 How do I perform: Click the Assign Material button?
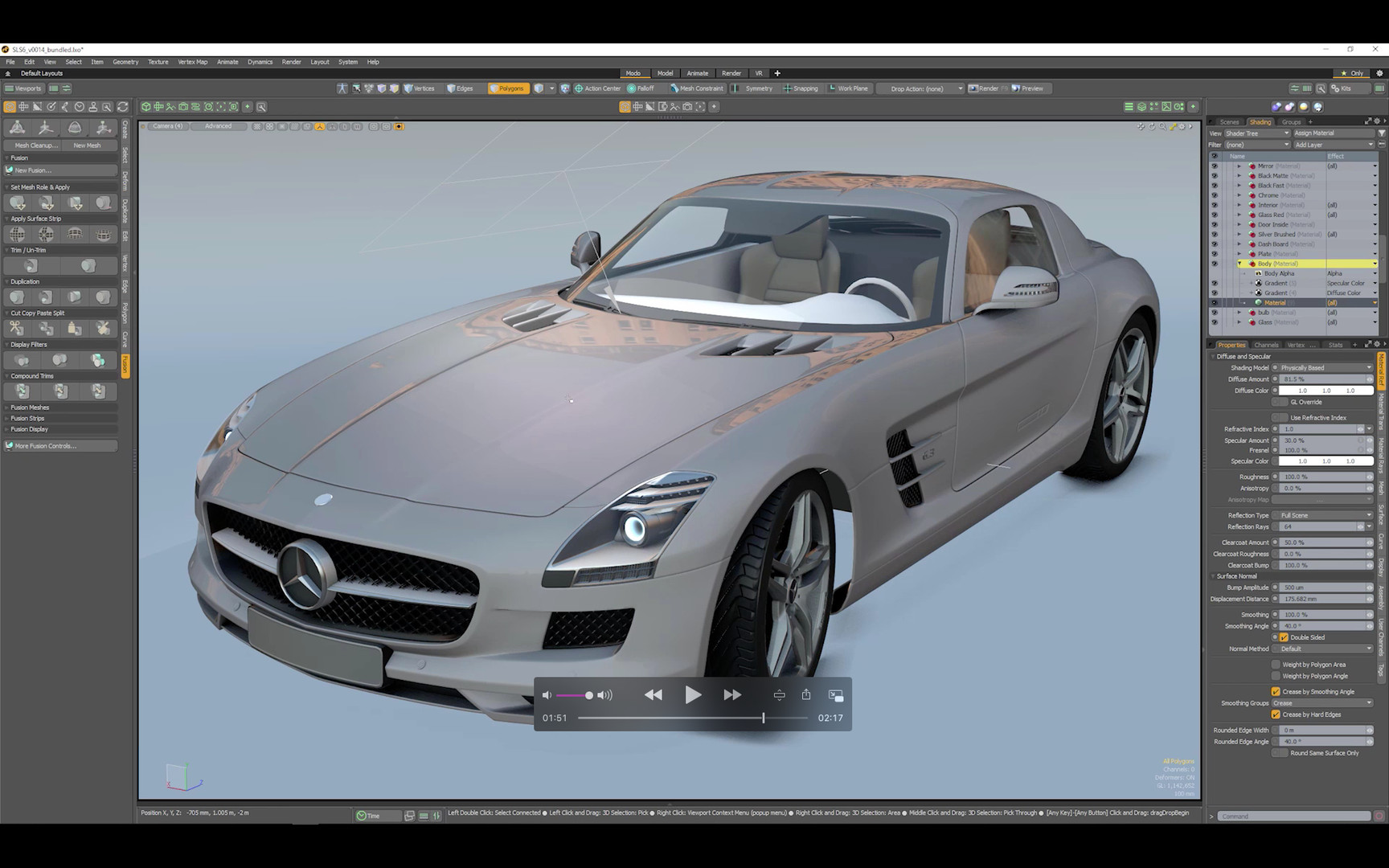(x=1334, y=133)
